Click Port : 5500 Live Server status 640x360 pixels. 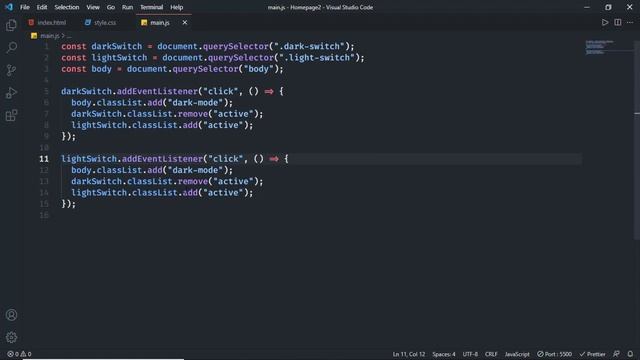pos(554,354)
